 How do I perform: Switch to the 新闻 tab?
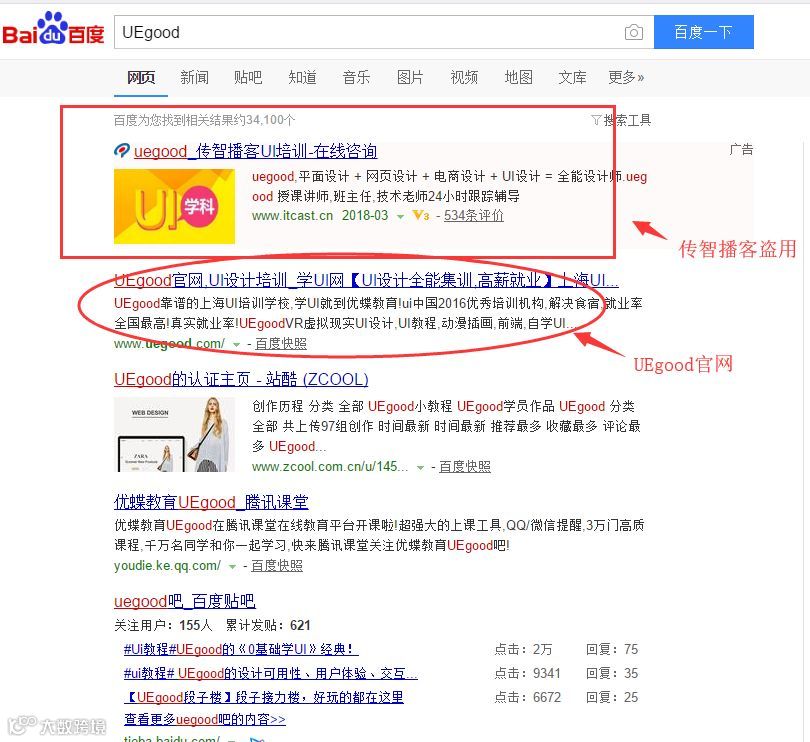click(x=194, y=78)
